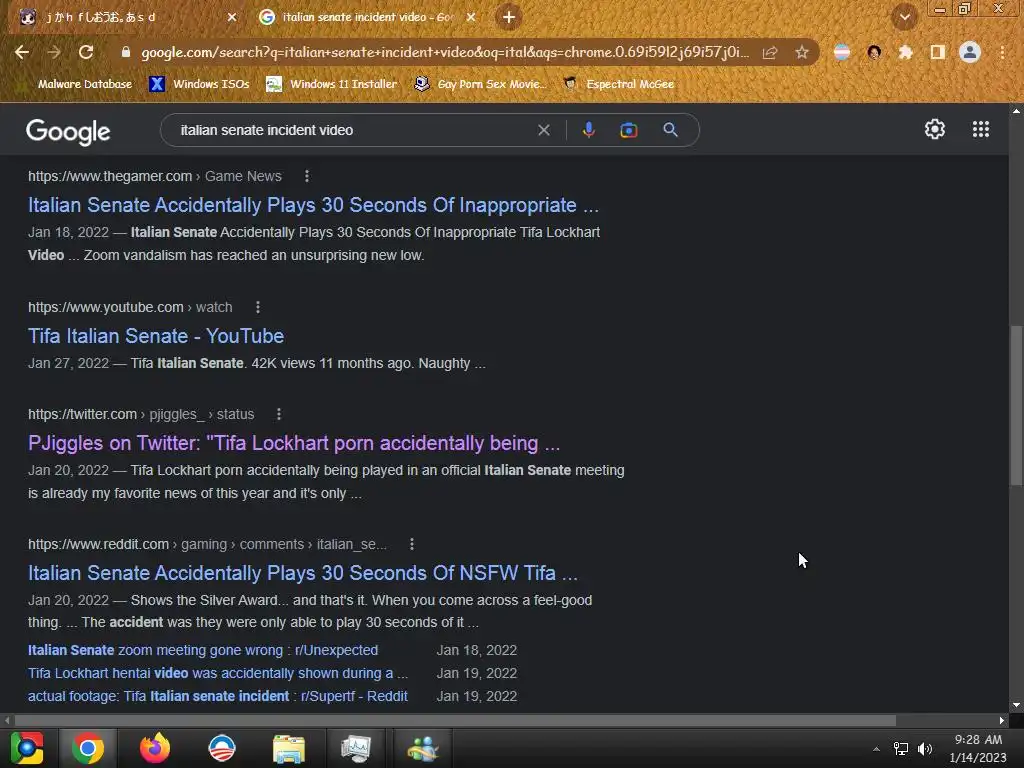Click the pride flag extension icon
The height and width of the screenshot is (768, 1024).
pyautogui.click(x=842, y=52)
